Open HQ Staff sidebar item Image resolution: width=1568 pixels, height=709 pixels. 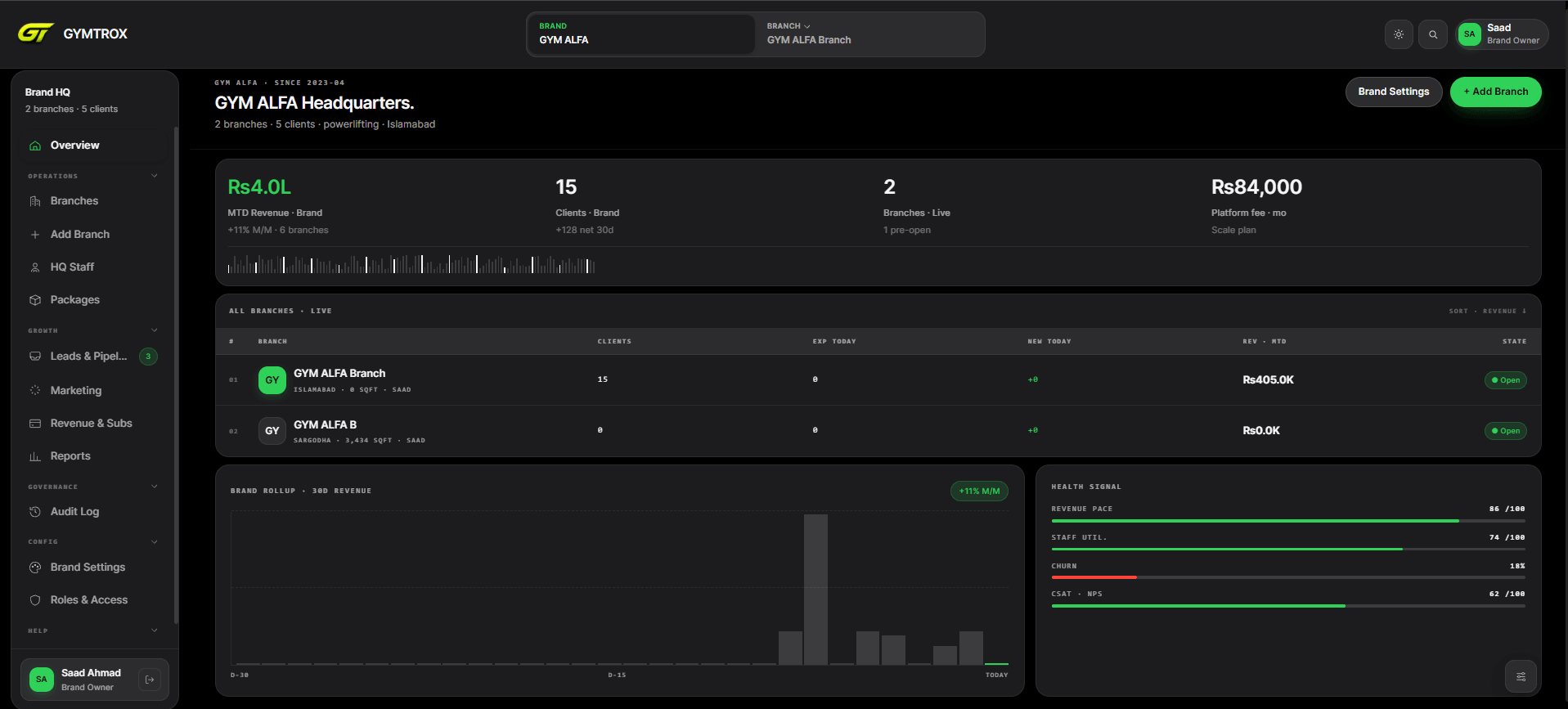tap(94, 267)
